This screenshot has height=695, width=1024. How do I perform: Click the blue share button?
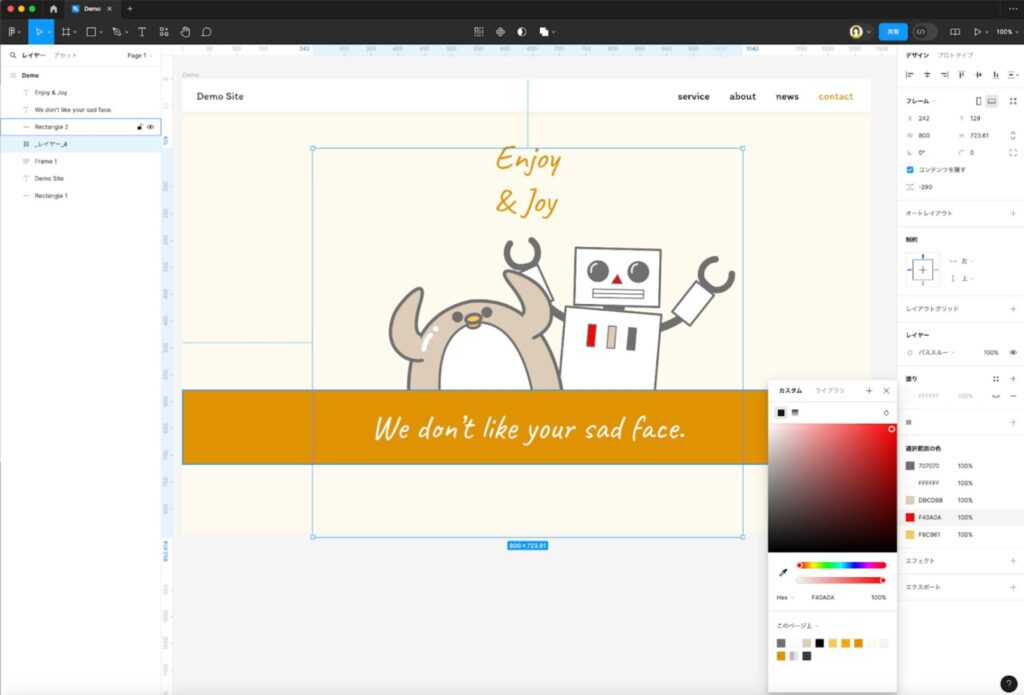coord(893,31)
